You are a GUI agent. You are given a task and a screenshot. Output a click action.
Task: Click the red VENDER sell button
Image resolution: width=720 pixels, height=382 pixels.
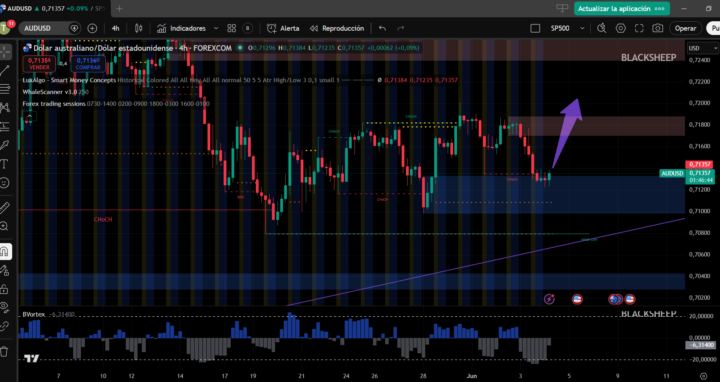tap(39, 64)
